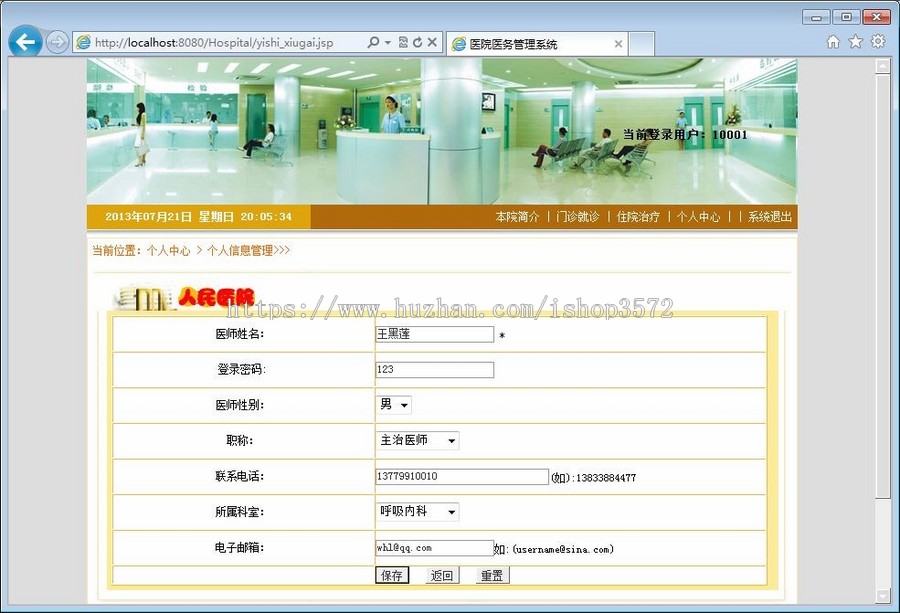
Task: Click the hospital lobby banner image
Action: (x=442, y=131)
